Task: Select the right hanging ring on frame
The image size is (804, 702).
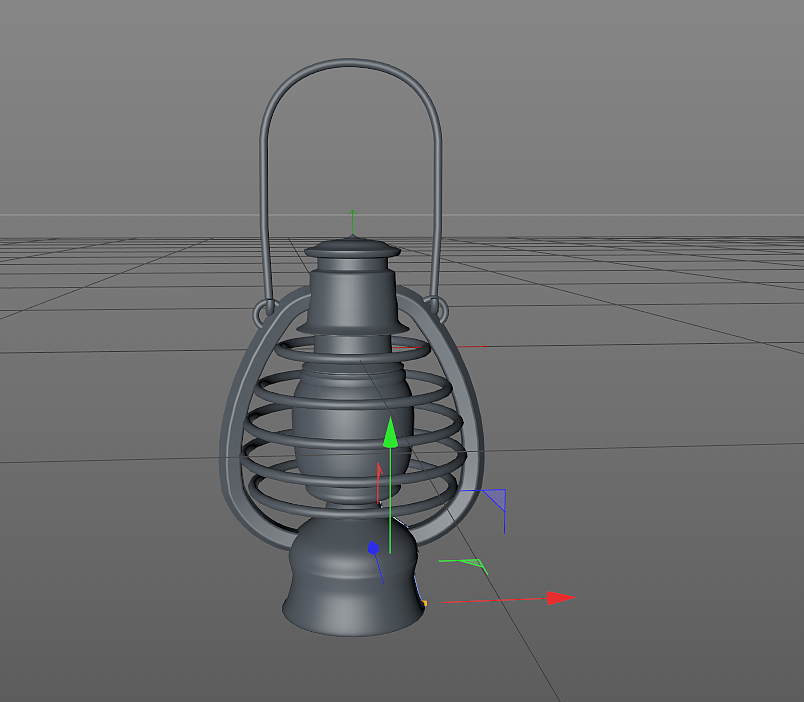Action: (439, 310)
